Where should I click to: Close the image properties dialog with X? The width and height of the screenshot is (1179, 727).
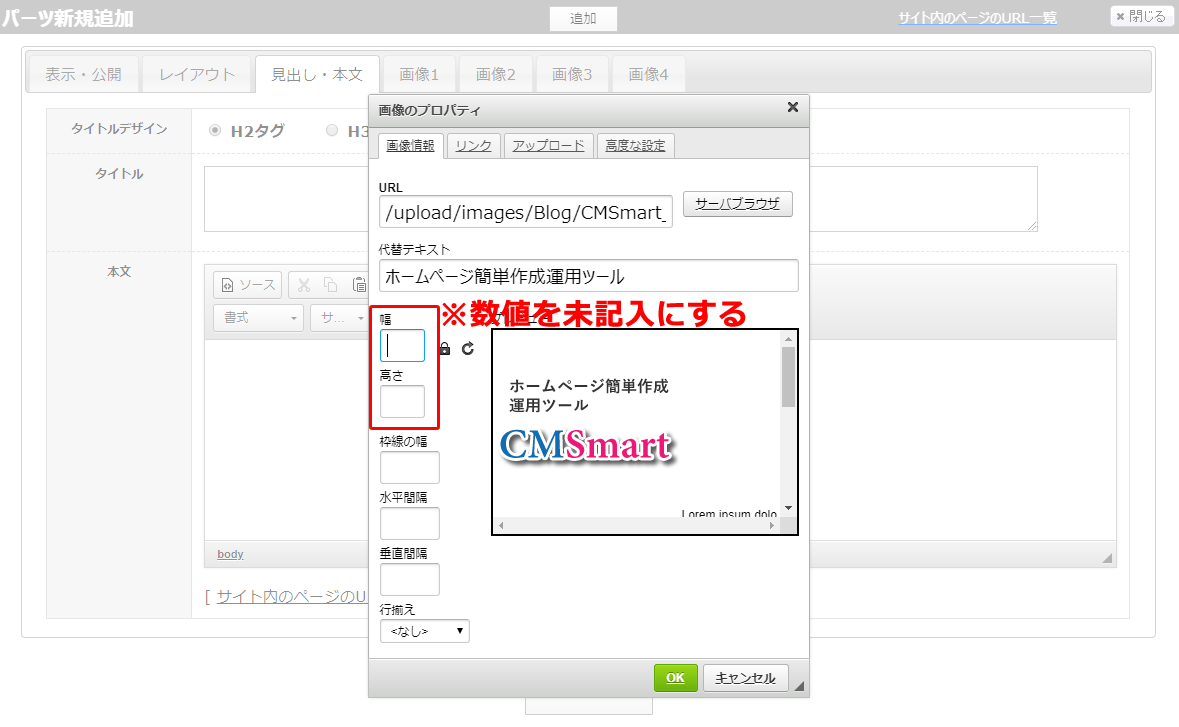tap(793, 107)
